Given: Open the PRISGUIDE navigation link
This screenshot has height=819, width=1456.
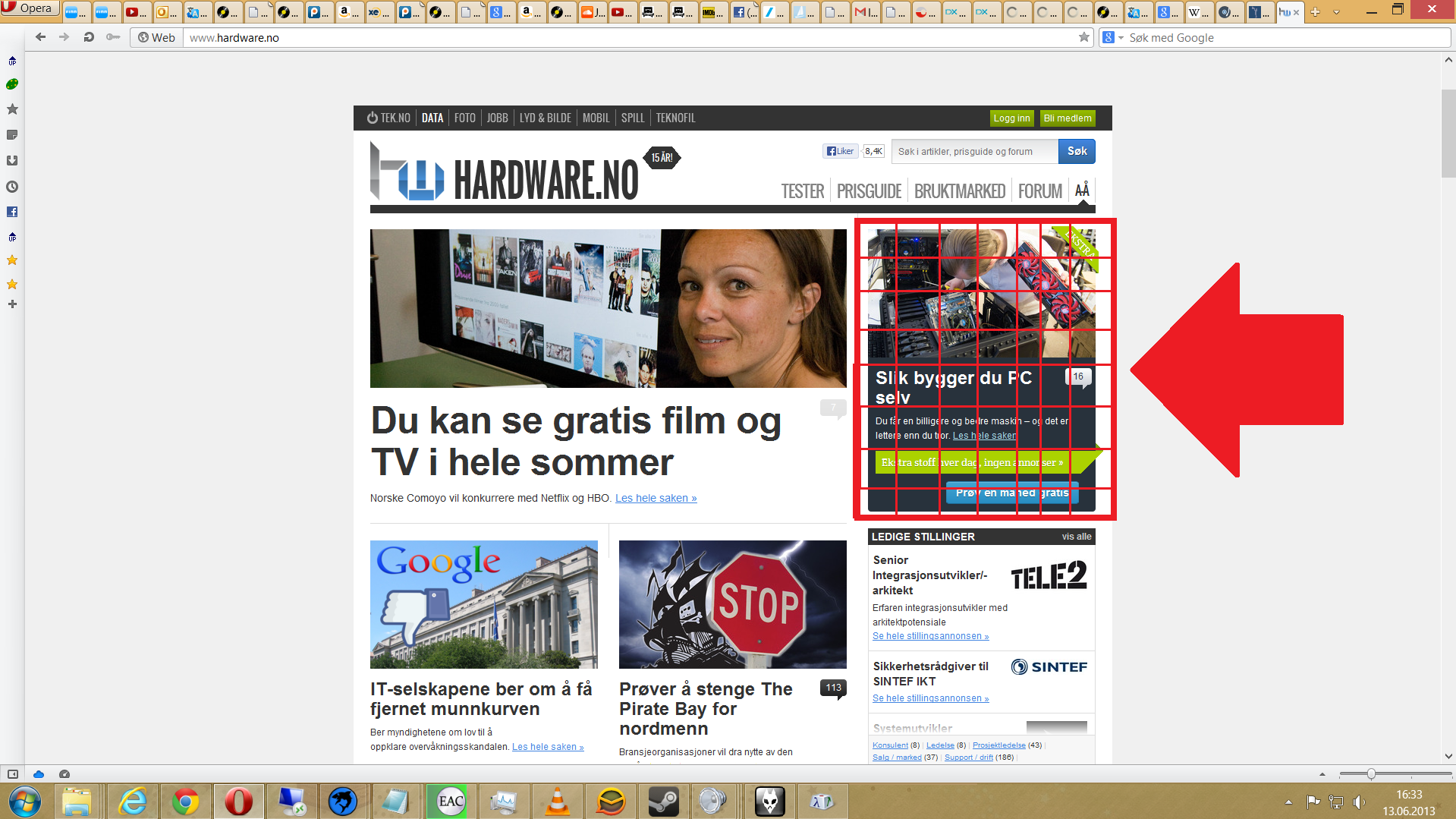Looking at the screenshot, I should point(870,191).
